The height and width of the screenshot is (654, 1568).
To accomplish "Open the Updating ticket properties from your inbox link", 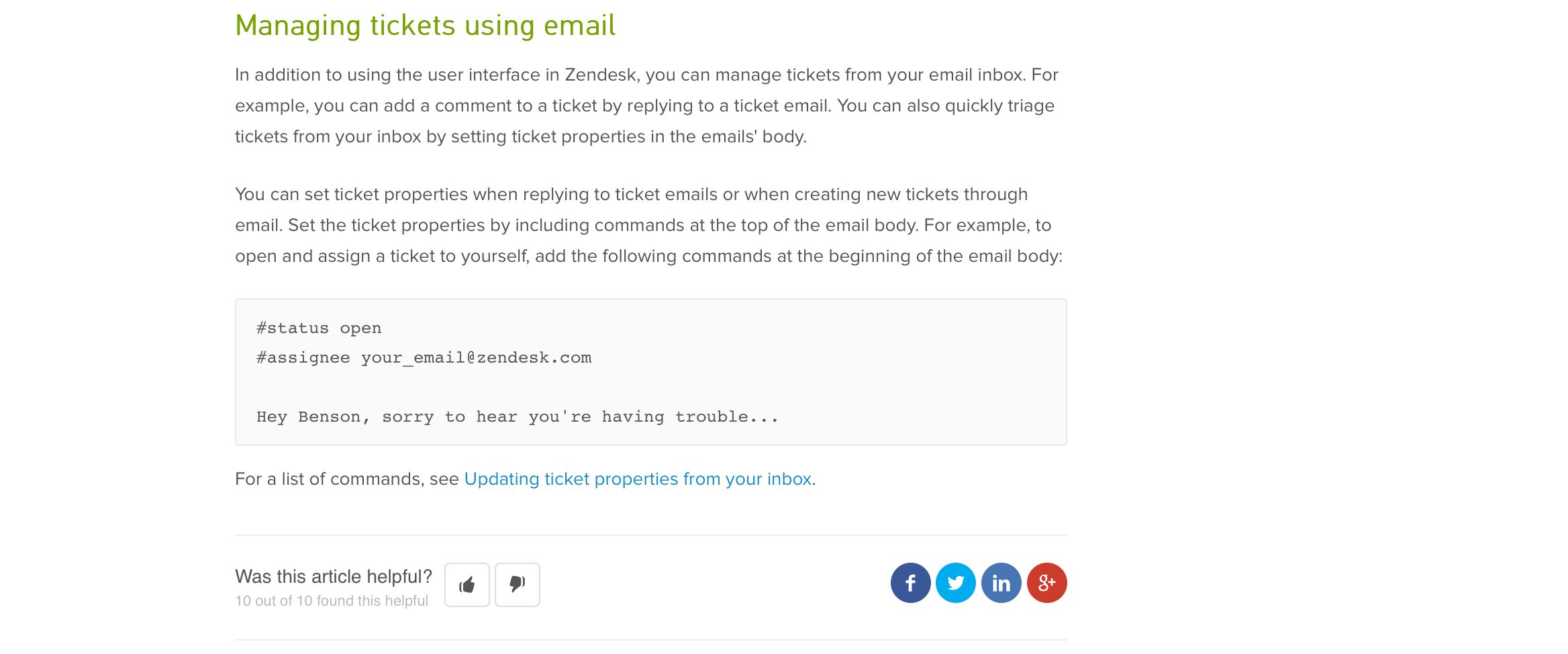I will (x=638, y=479).
